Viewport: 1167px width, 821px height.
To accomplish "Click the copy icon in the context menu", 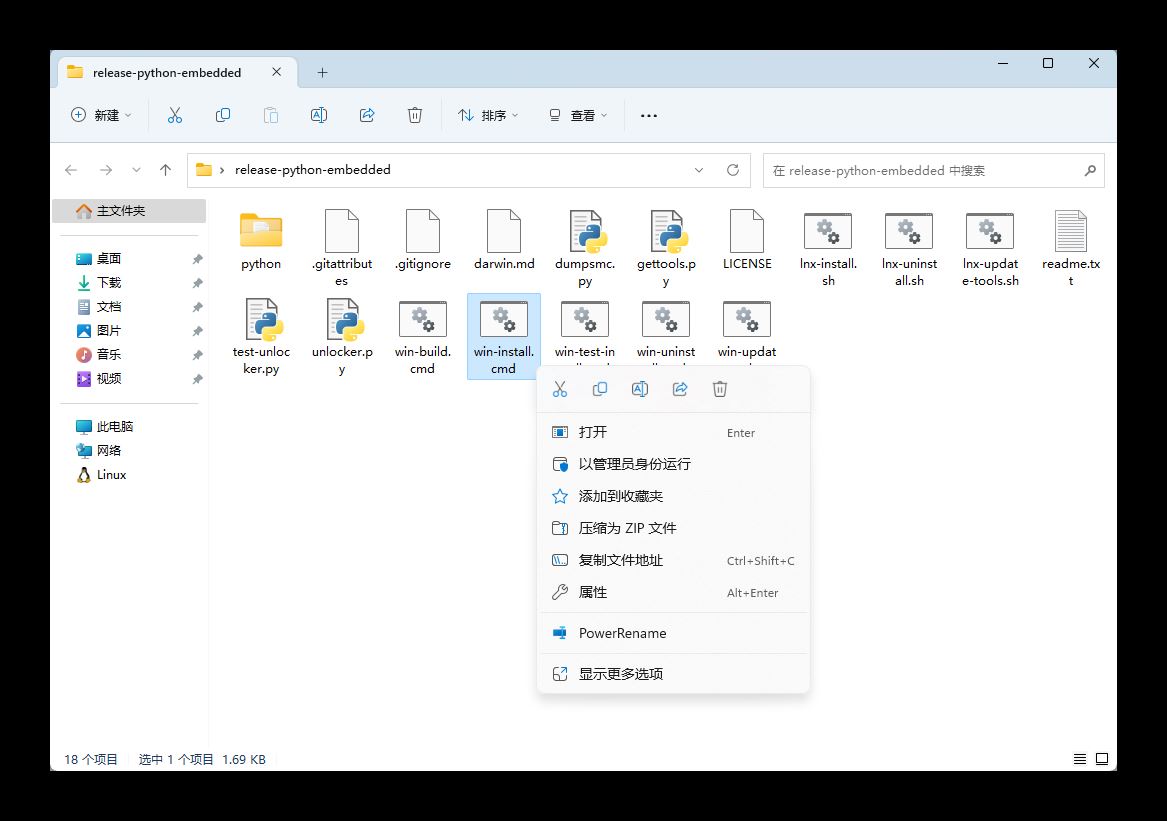I will tap(600, 389).
